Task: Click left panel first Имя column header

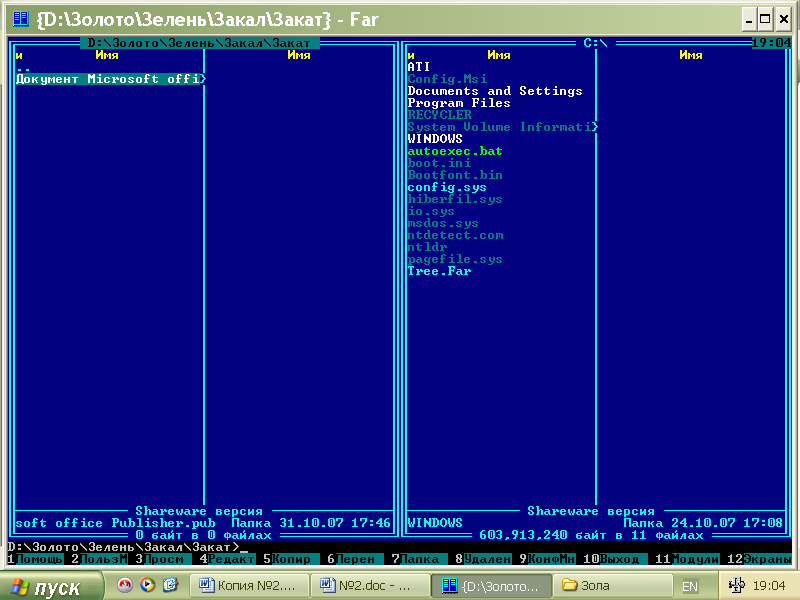Action: [107, 55]
